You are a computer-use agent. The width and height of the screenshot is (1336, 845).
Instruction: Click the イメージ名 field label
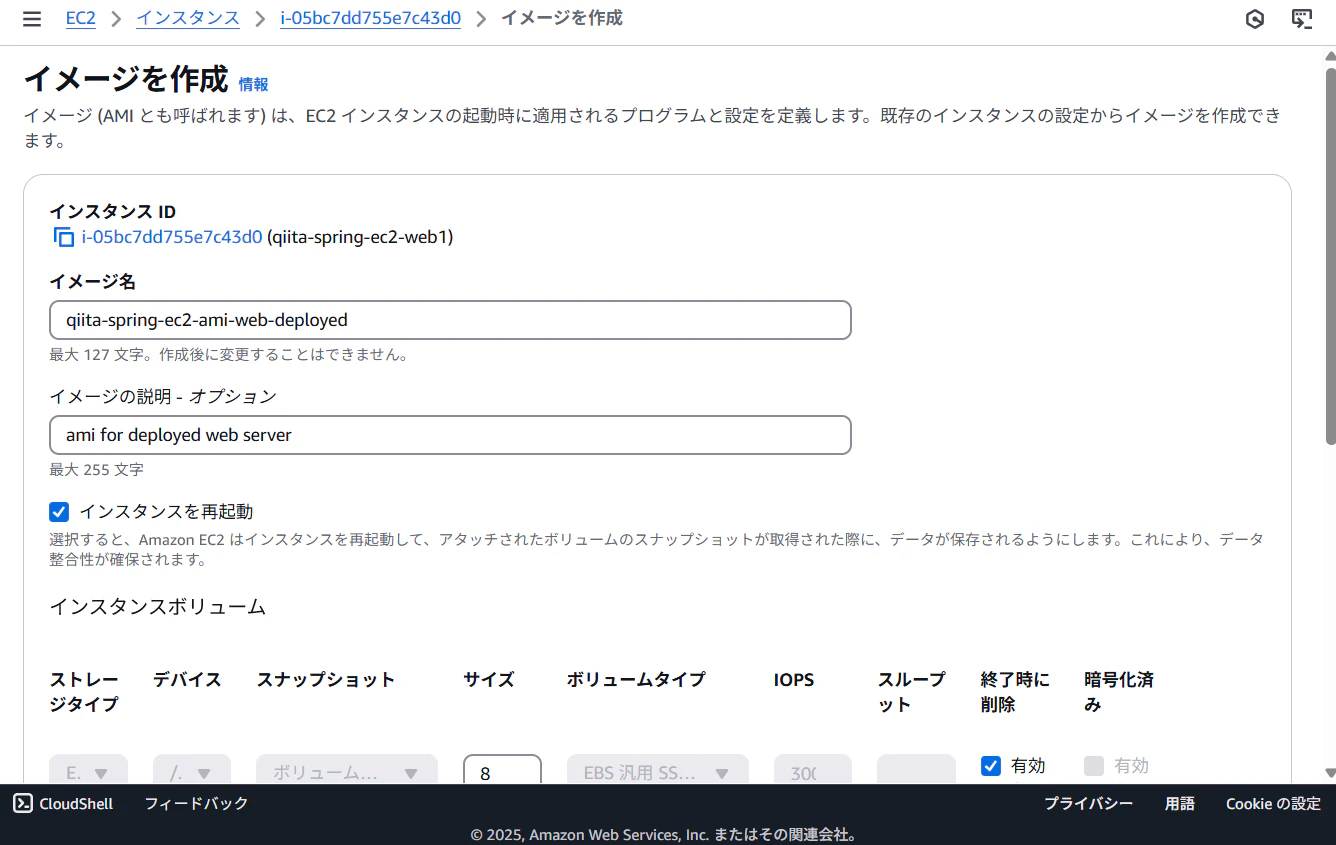pyautogui.click(x=93, y=282)
